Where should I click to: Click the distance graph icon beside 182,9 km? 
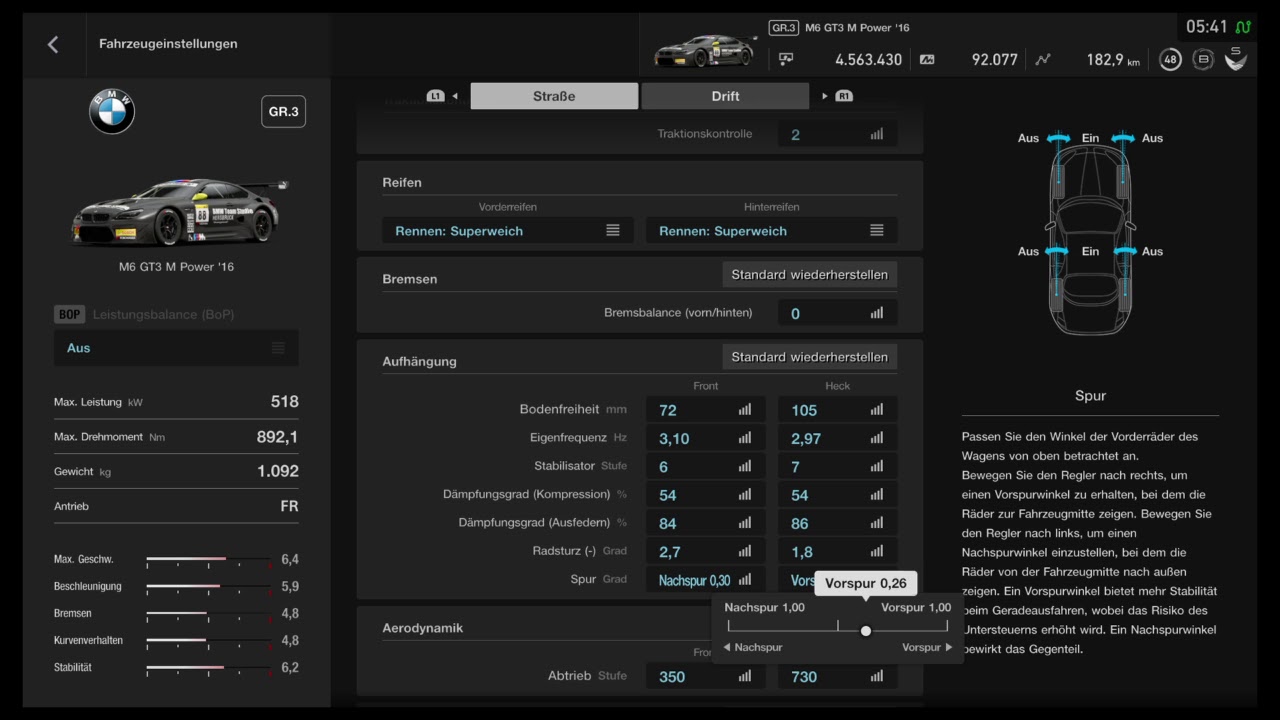point(1043,59)
